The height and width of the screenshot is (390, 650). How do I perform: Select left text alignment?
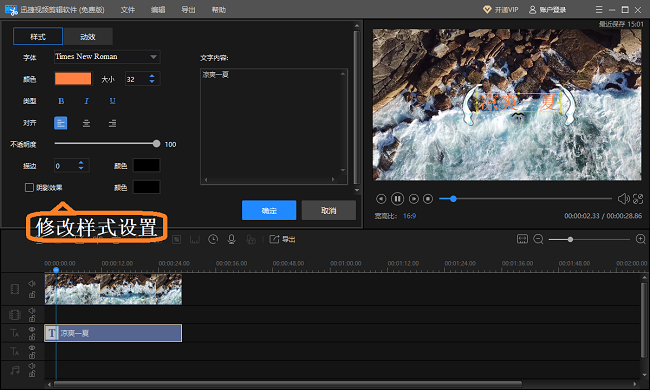click(x=61, y=123)
